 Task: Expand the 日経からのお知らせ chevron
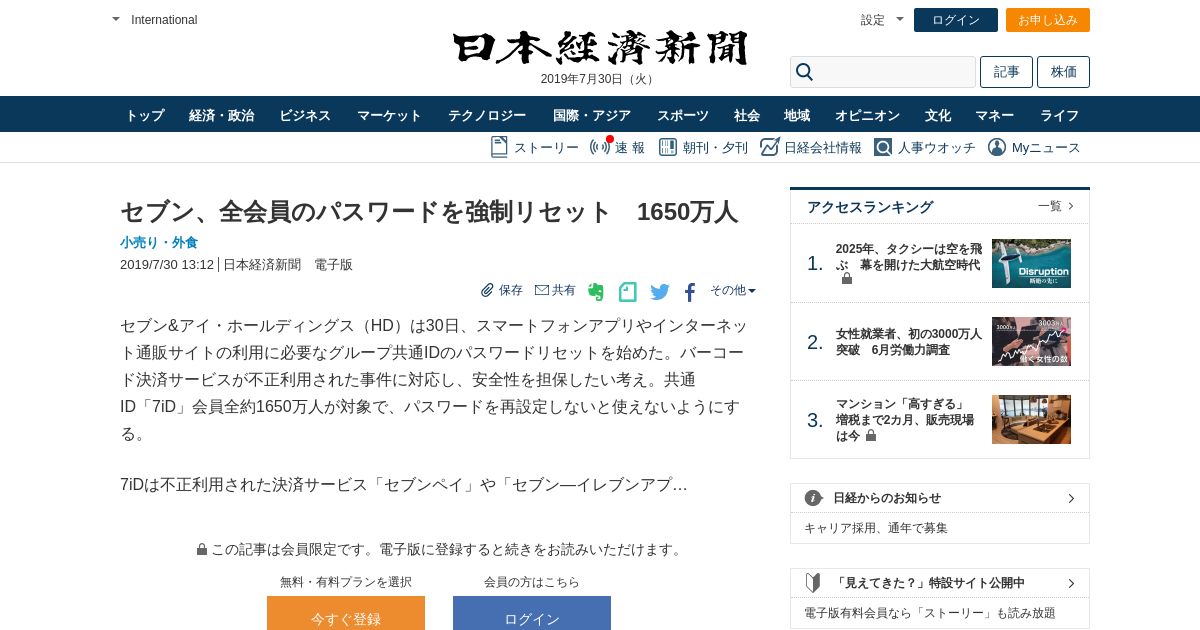tap(1071, 498)
